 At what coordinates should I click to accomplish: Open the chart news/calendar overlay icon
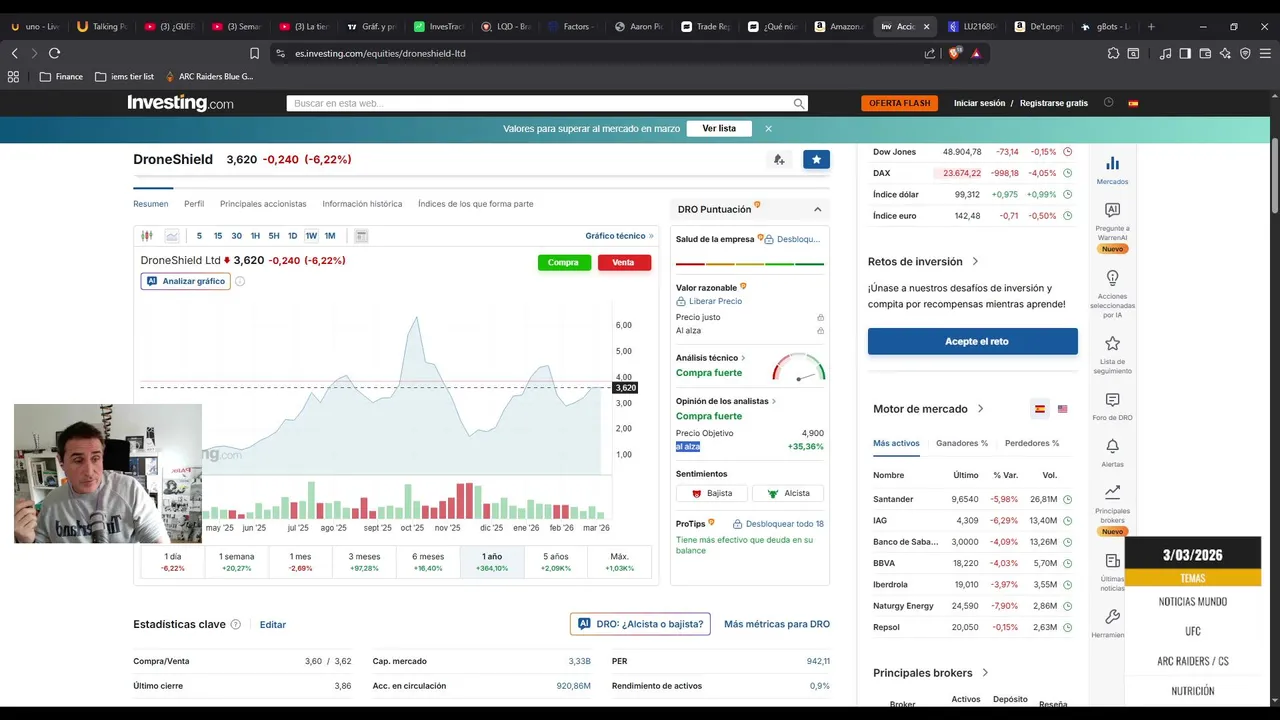click(x=361, y=236)
